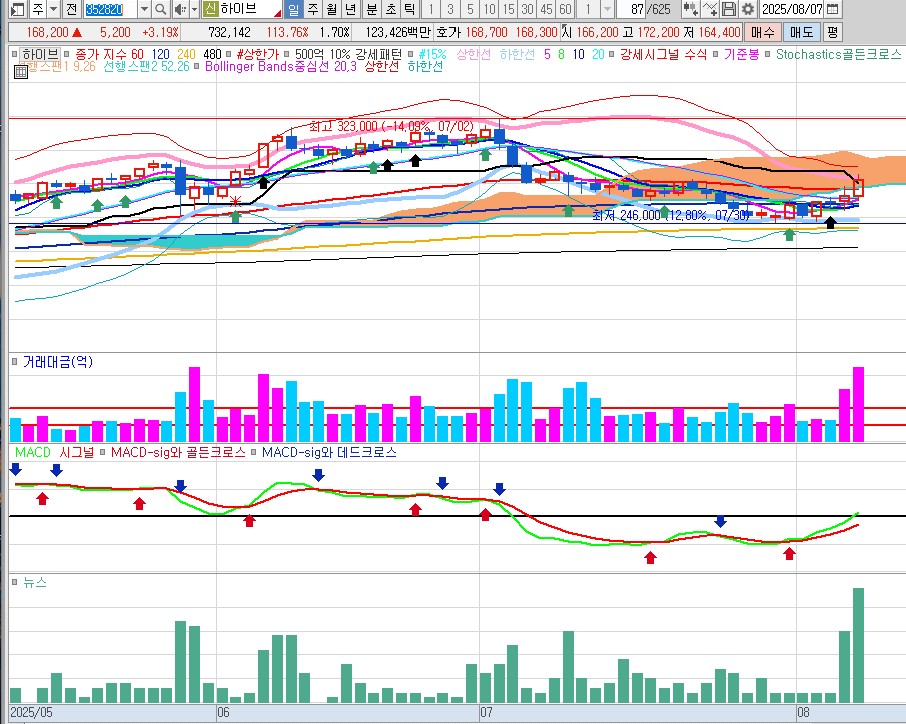Viewport: 906px width, 724px height.
Task: Switch to 주 weekly period
Action: coord(313,9)
